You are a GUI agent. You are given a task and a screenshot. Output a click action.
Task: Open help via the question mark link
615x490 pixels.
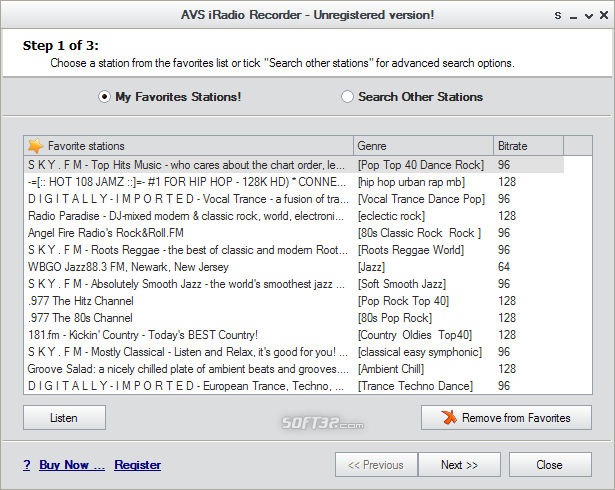(27, 465)
